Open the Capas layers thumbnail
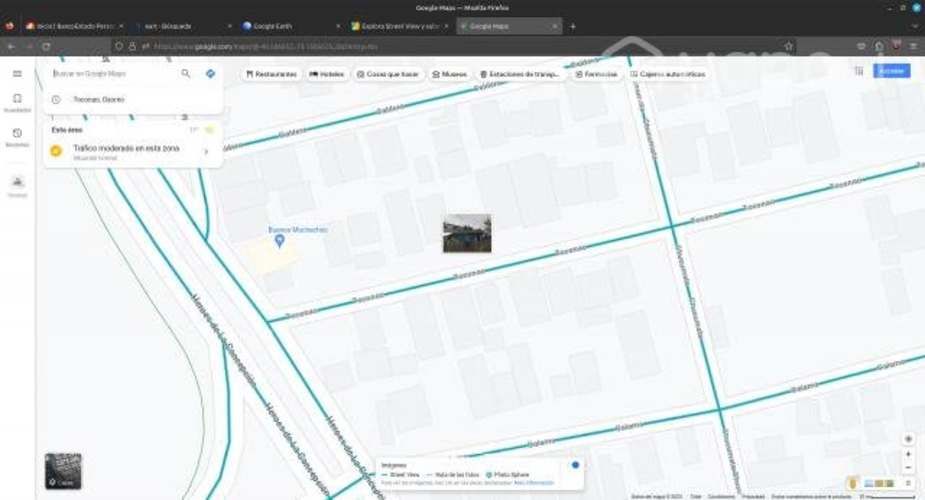Image resolution: width=925 pixels, height=500 pixels. tap(63, 471)
